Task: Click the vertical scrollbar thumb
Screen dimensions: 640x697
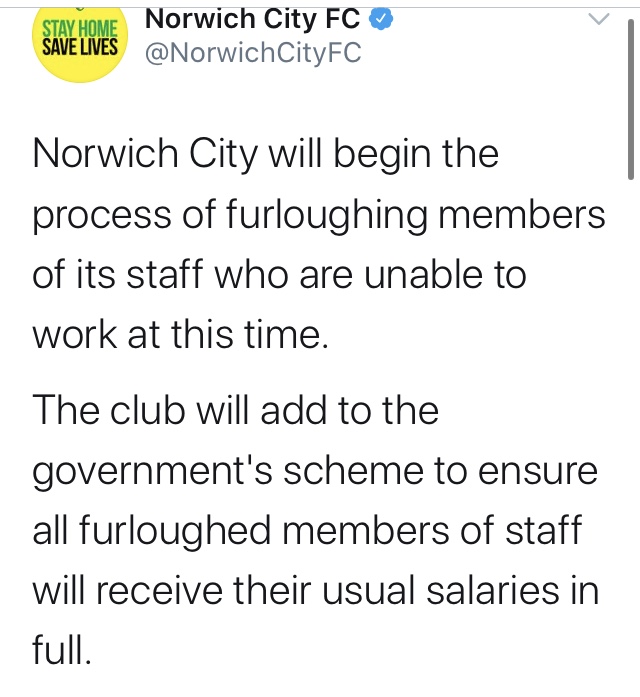Action: pyautogui.click(x=631, y=99)
